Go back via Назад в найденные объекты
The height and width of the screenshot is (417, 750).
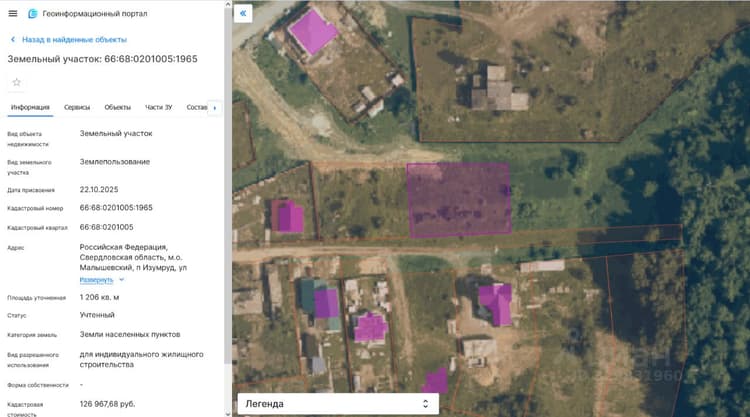tap(74, 40)
